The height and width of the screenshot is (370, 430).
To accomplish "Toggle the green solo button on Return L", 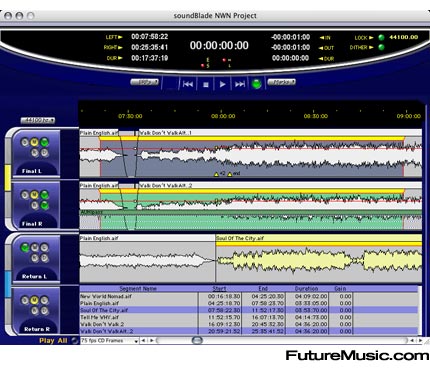I will 25,248.
